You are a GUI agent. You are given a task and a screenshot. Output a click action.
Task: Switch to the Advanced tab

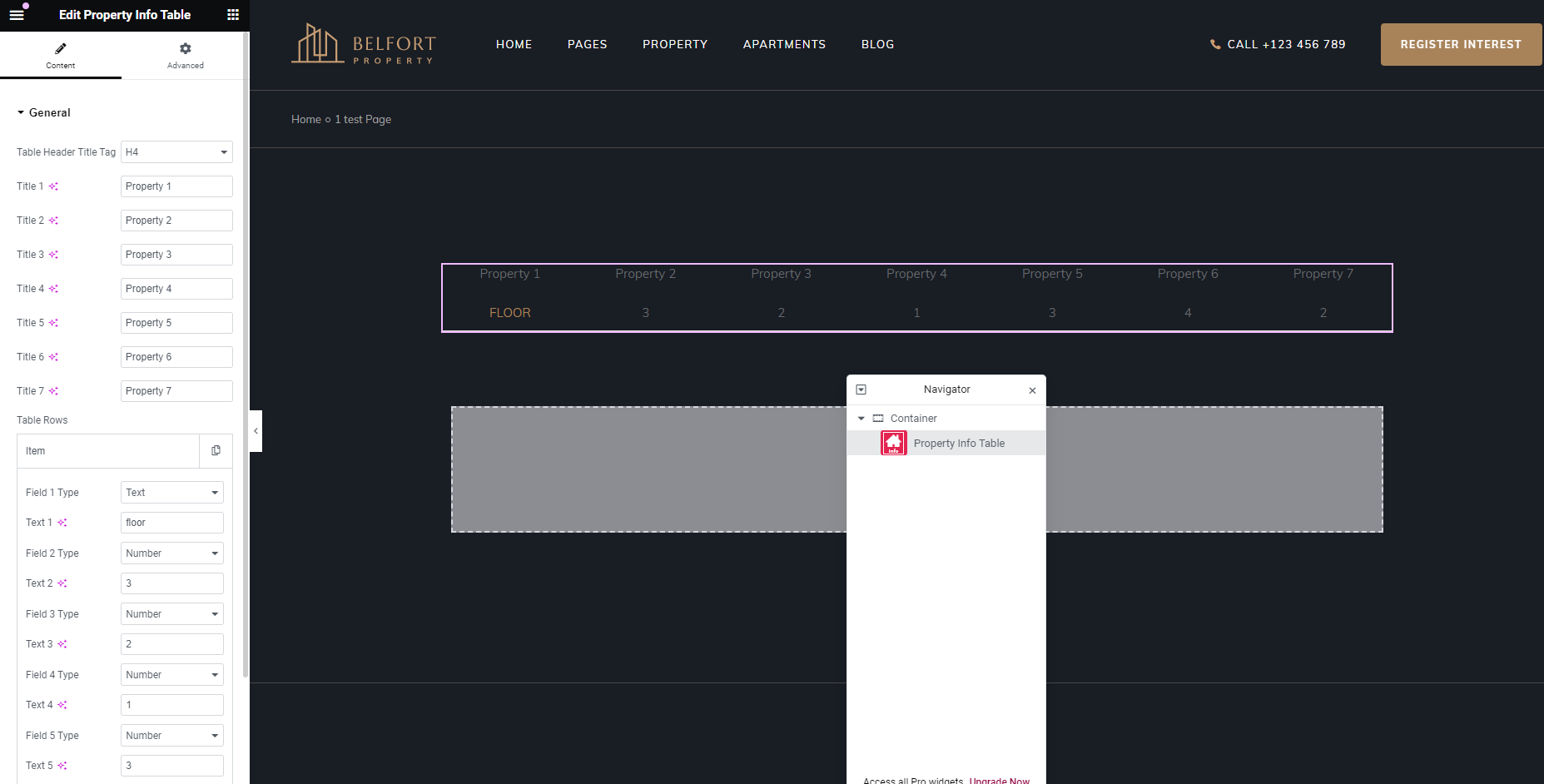tap(185, 56)
